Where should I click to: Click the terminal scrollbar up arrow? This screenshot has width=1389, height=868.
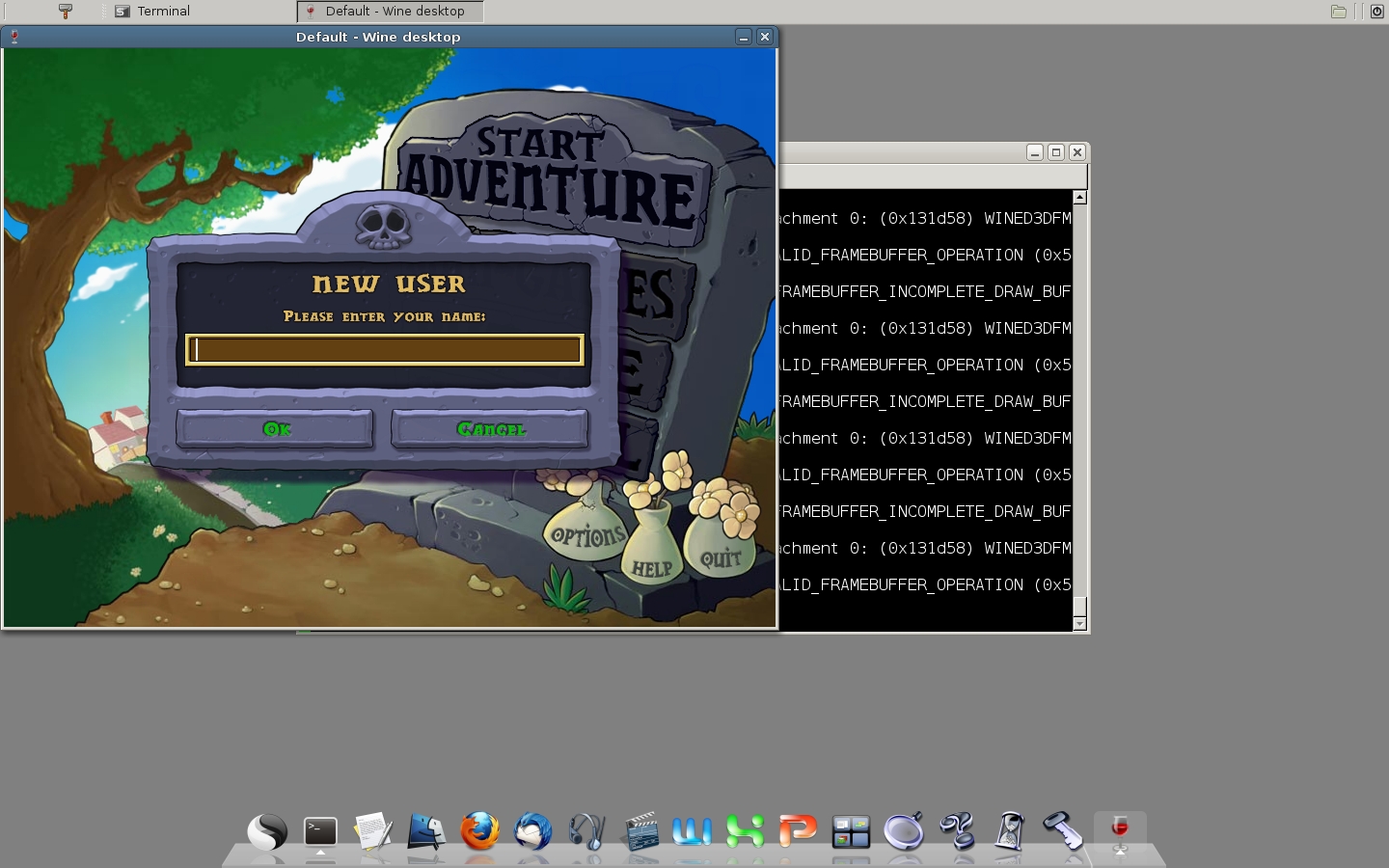coord(1080,197)
